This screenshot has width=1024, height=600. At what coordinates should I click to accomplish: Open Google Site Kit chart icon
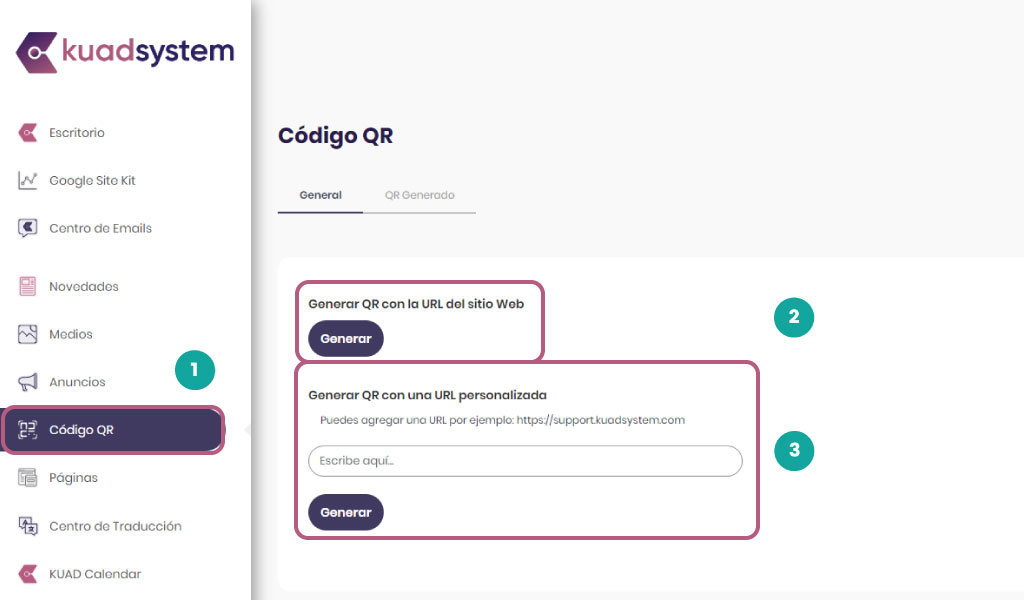point(27,180)
